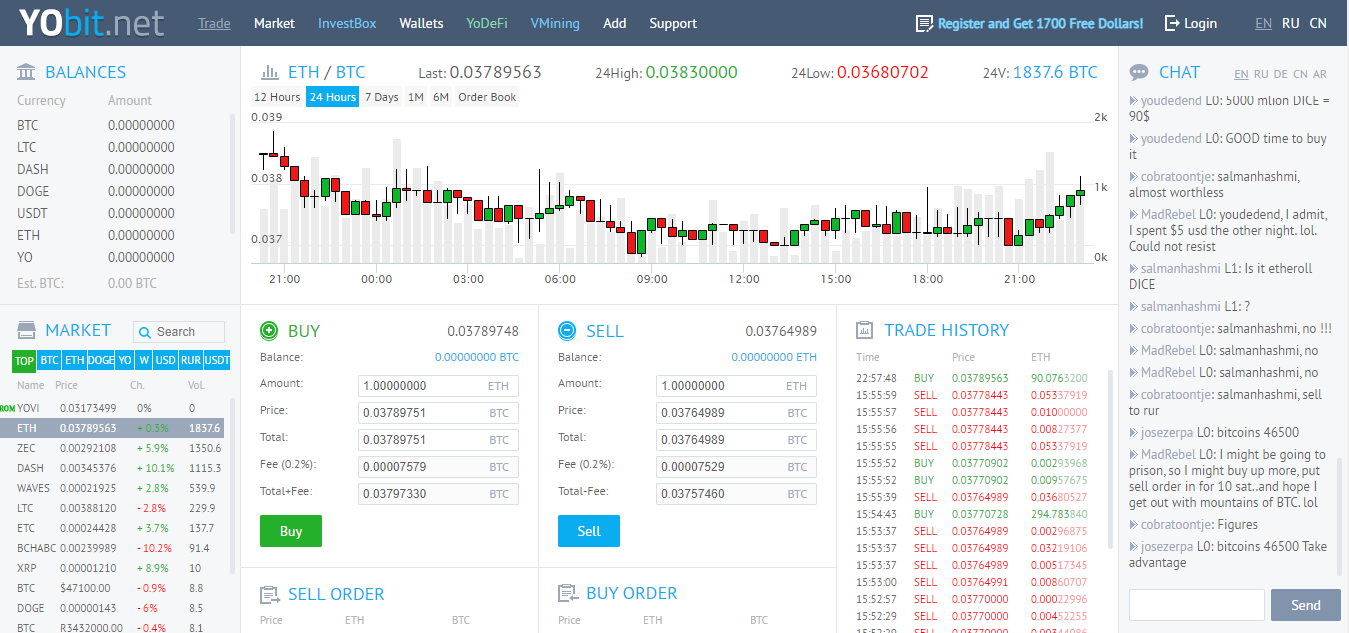Click the green plus Buy icon
The width and height of the screenshot is (1349, 633).
point(269,331)
